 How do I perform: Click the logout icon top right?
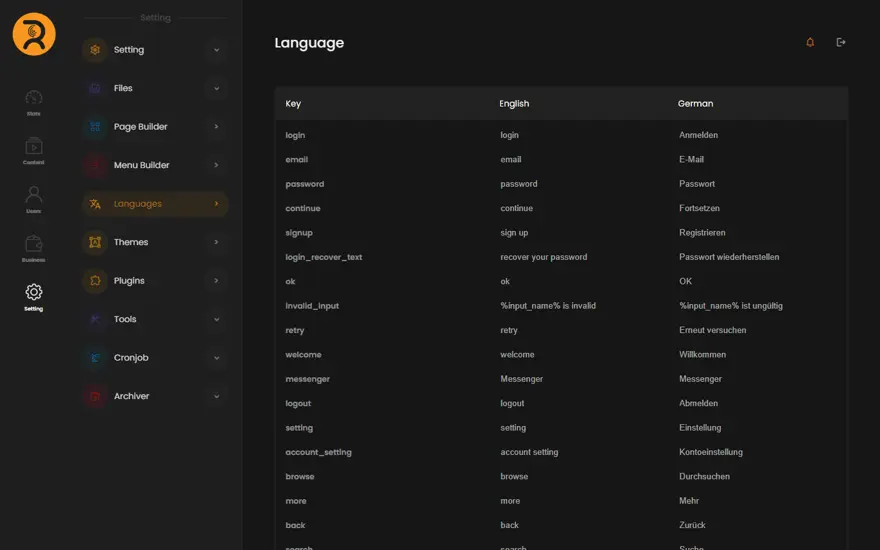(x=841, y=42)
